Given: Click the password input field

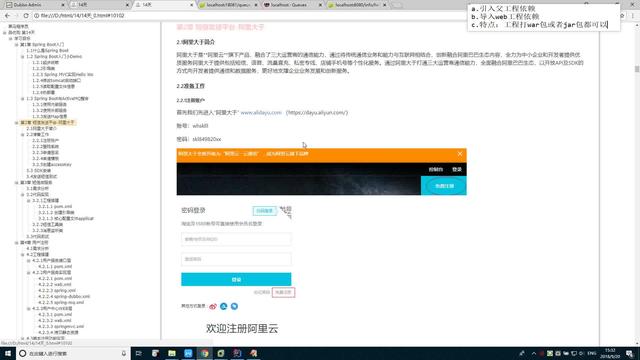Looking at the screenshot, I should (236, 259).
